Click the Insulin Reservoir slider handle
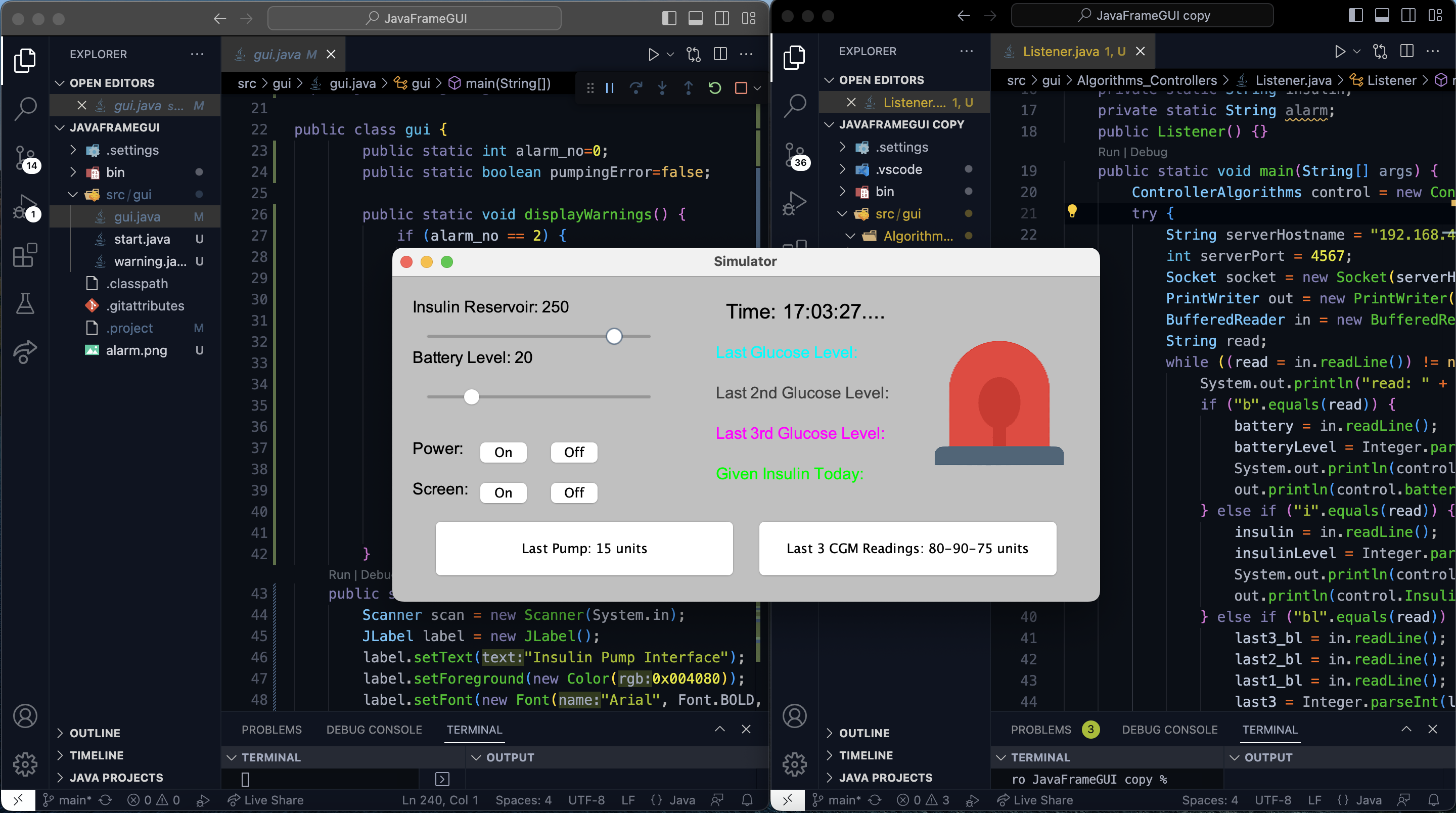This screenshot has height=813, width=1456. click(614, 336)
